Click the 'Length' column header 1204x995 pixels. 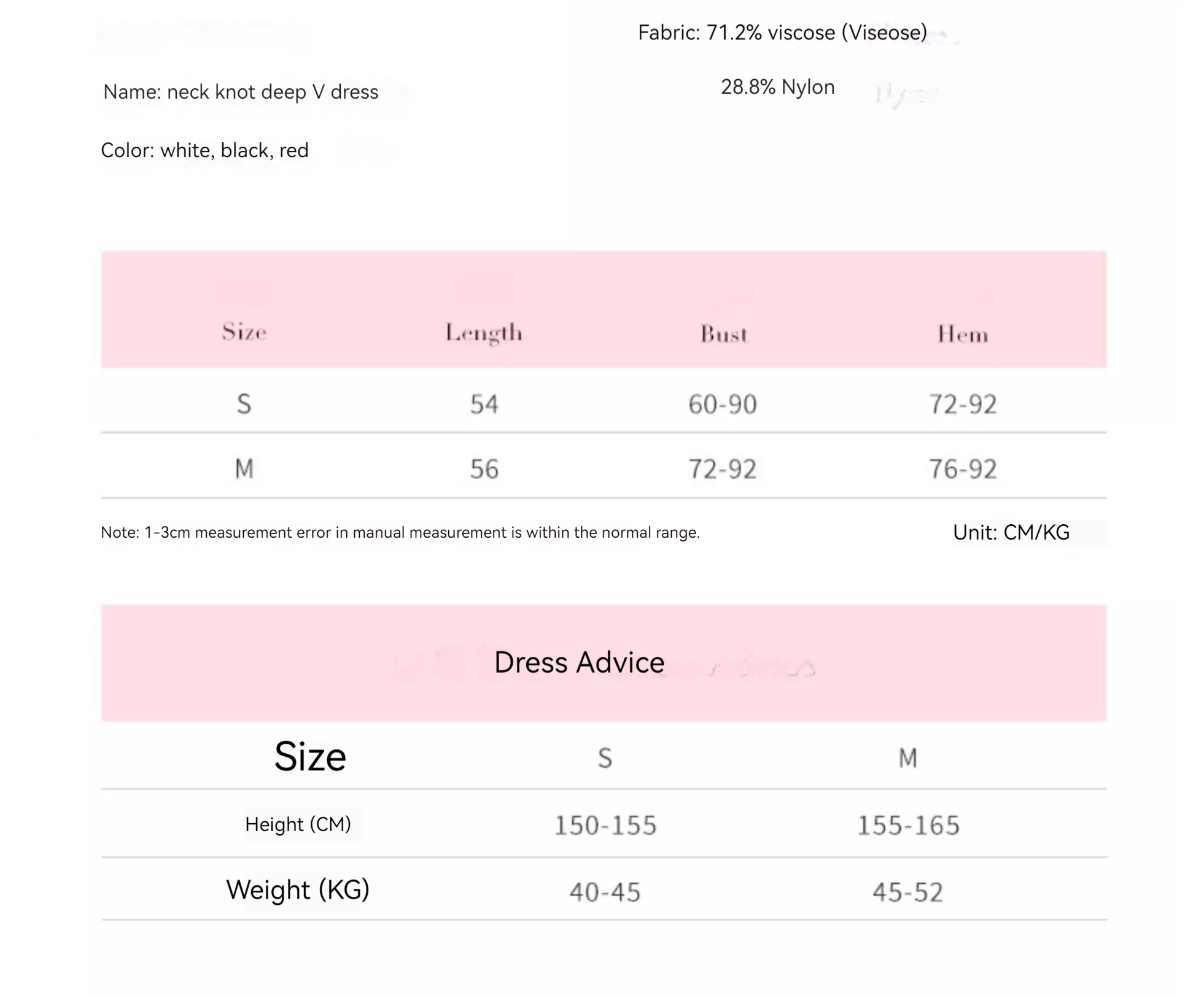pyautogui.click(x=484, y=333)
